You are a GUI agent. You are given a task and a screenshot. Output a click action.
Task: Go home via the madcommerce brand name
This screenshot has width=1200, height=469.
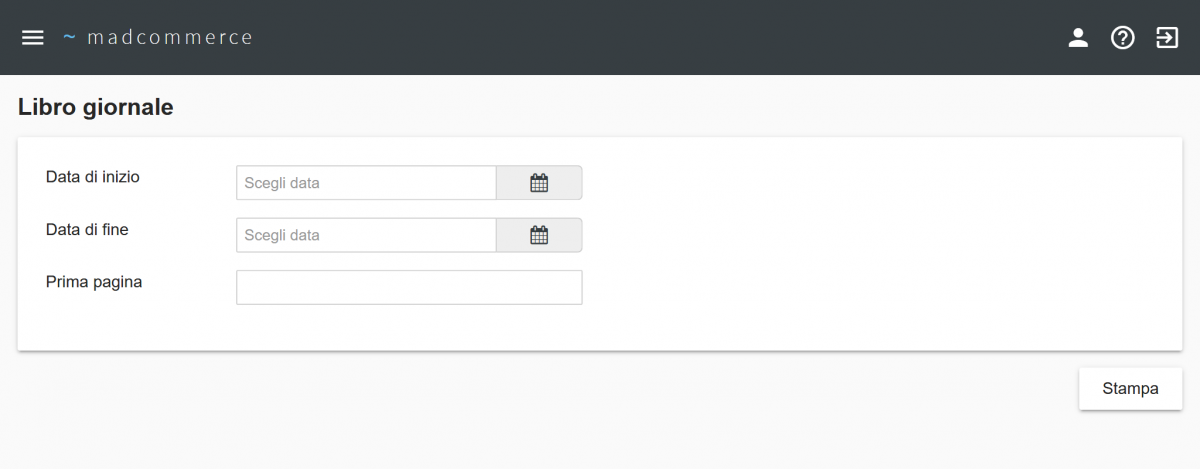170,38
